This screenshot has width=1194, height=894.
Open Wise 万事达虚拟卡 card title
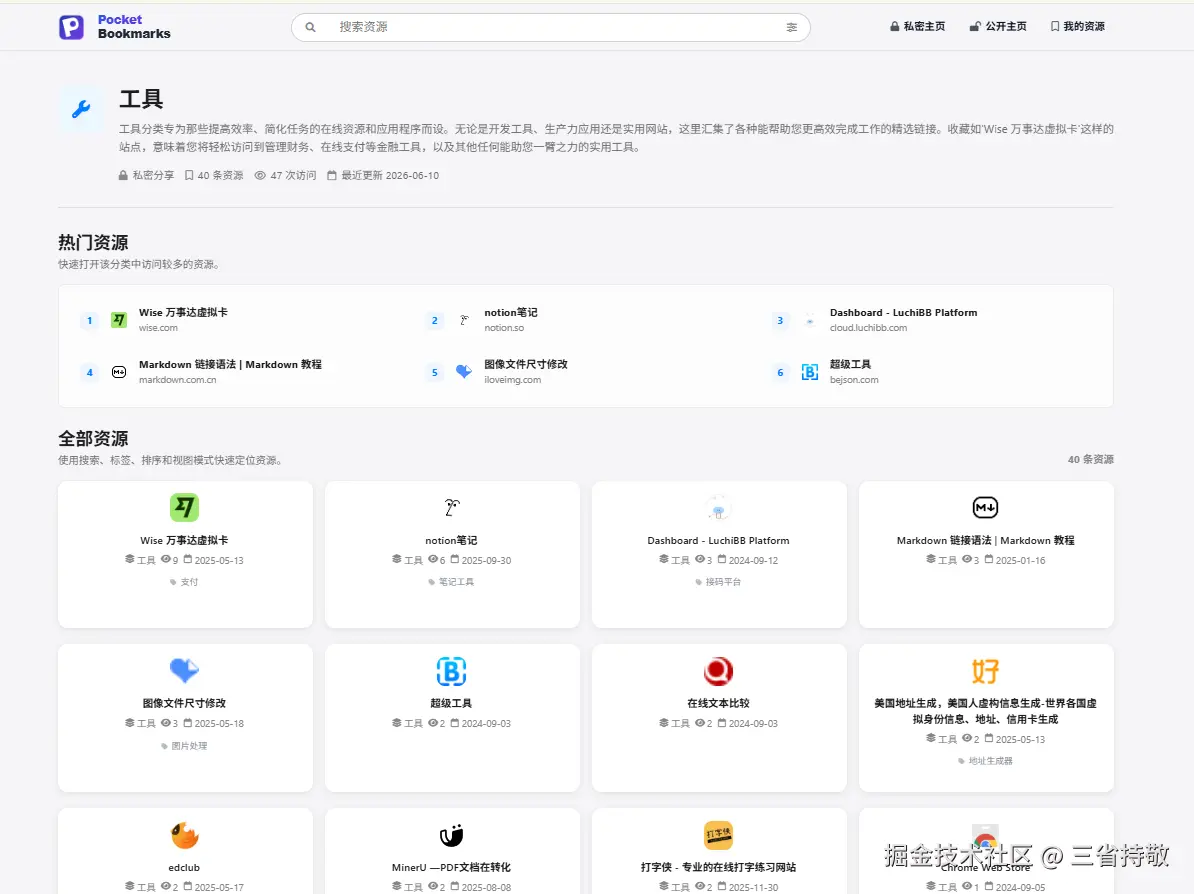pyautogui.click(x=184, y=540)
